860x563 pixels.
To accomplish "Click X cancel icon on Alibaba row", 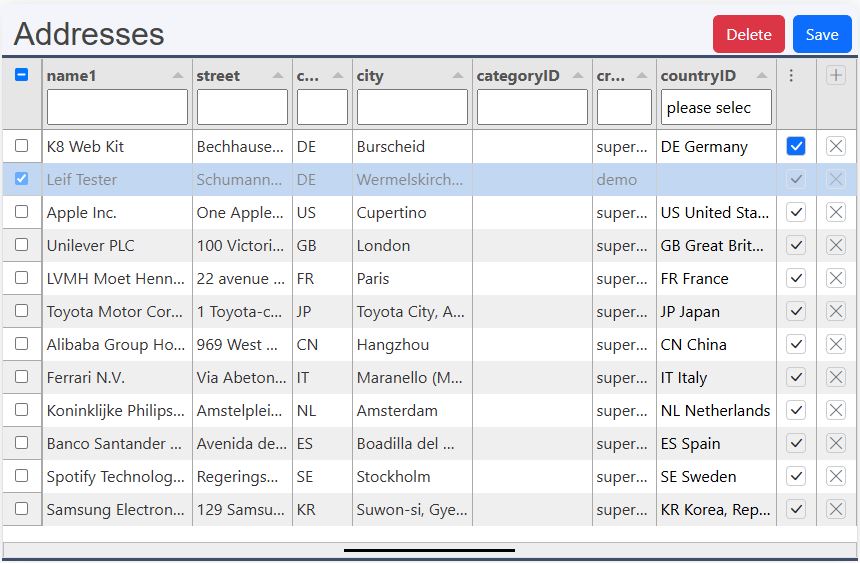I will click(x=836, y=344).
